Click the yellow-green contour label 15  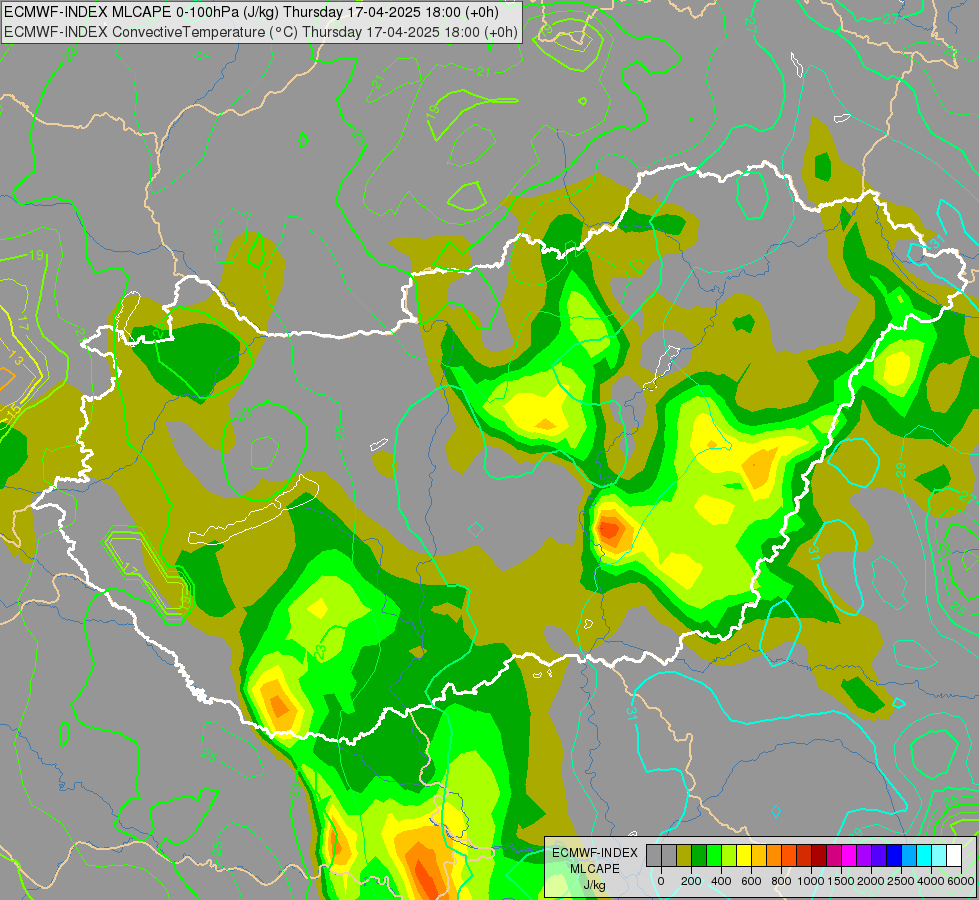coord(12,412)
